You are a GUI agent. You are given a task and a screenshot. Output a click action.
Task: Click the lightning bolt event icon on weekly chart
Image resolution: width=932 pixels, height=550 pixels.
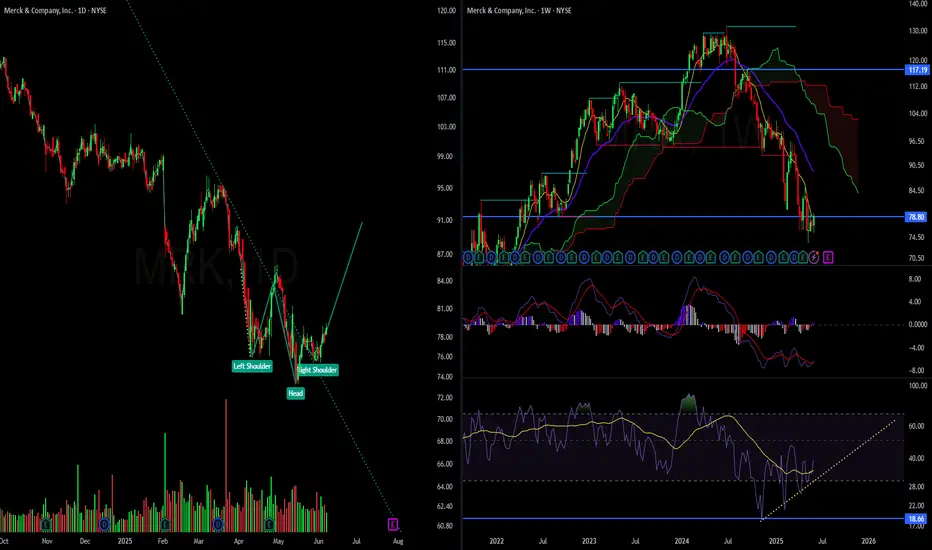point(814,257)
